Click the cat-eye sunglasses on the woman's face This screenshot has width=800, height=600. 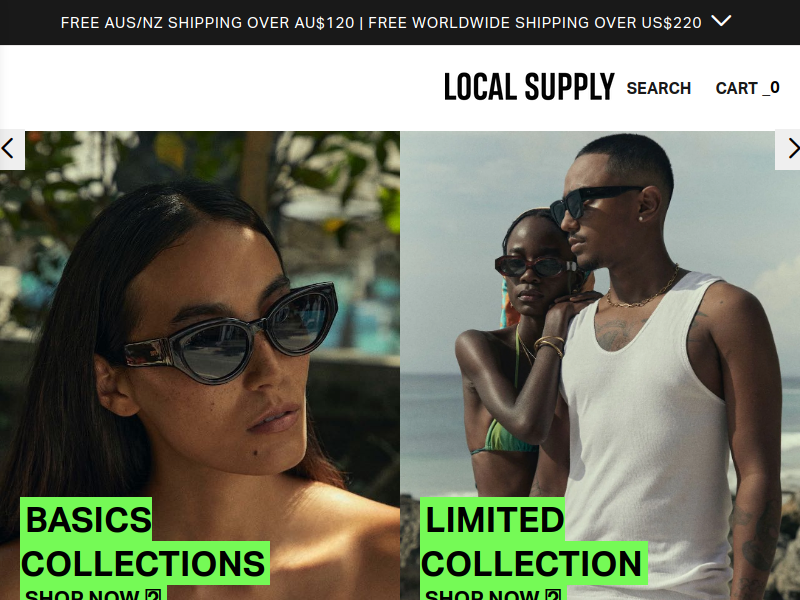232,336
